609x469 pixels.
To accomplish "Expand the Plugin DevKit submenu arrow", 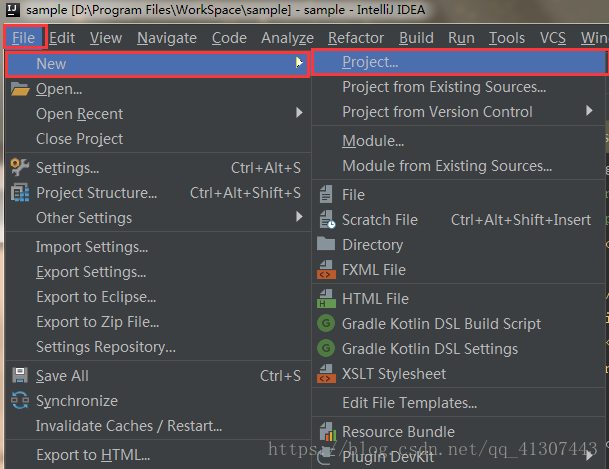I will coord(590,454).
